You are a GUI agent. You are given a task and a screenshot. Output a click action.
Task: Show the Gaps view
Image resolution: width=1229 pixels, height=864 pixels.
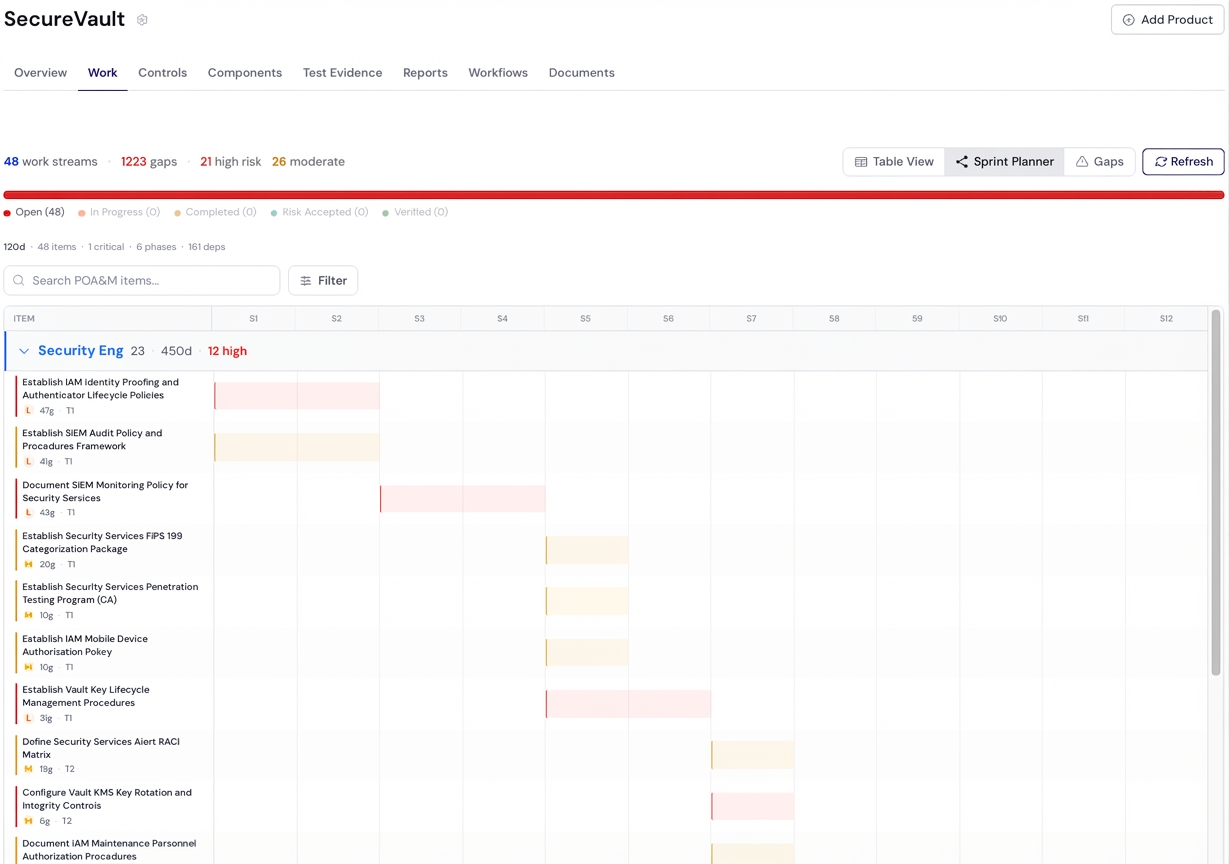(1100, 162)
